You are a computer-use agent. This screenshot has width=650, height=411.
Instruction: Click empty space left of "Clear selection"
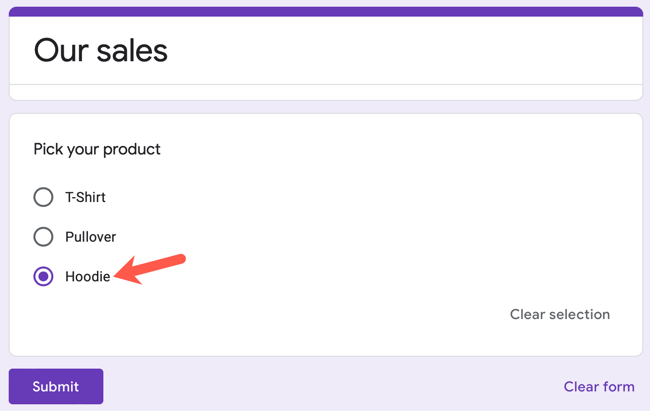[300, 314]
